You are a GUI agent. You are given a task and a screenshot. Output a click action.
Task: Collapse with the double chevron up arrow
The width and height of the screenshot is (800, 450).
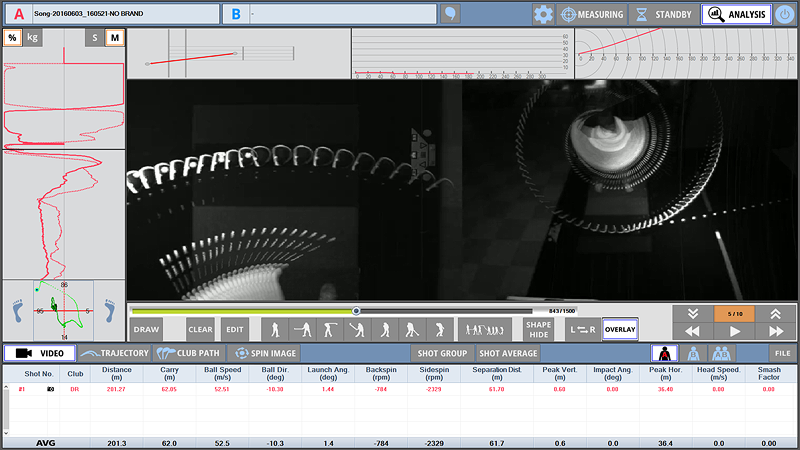(776, 313)
